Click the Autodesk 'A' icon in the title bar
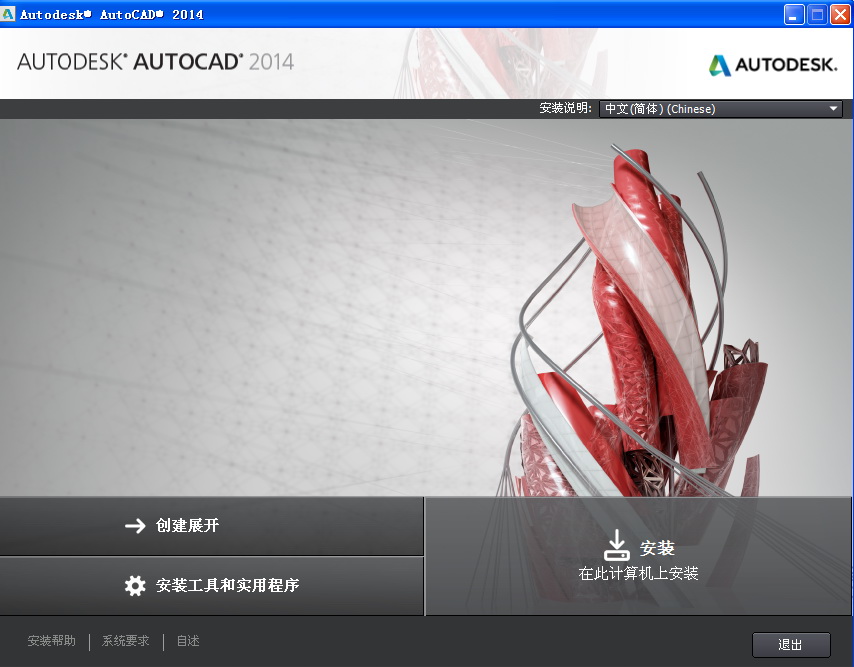Image resolution: width=854 pixels, height=667 pixels. [9, 13]
